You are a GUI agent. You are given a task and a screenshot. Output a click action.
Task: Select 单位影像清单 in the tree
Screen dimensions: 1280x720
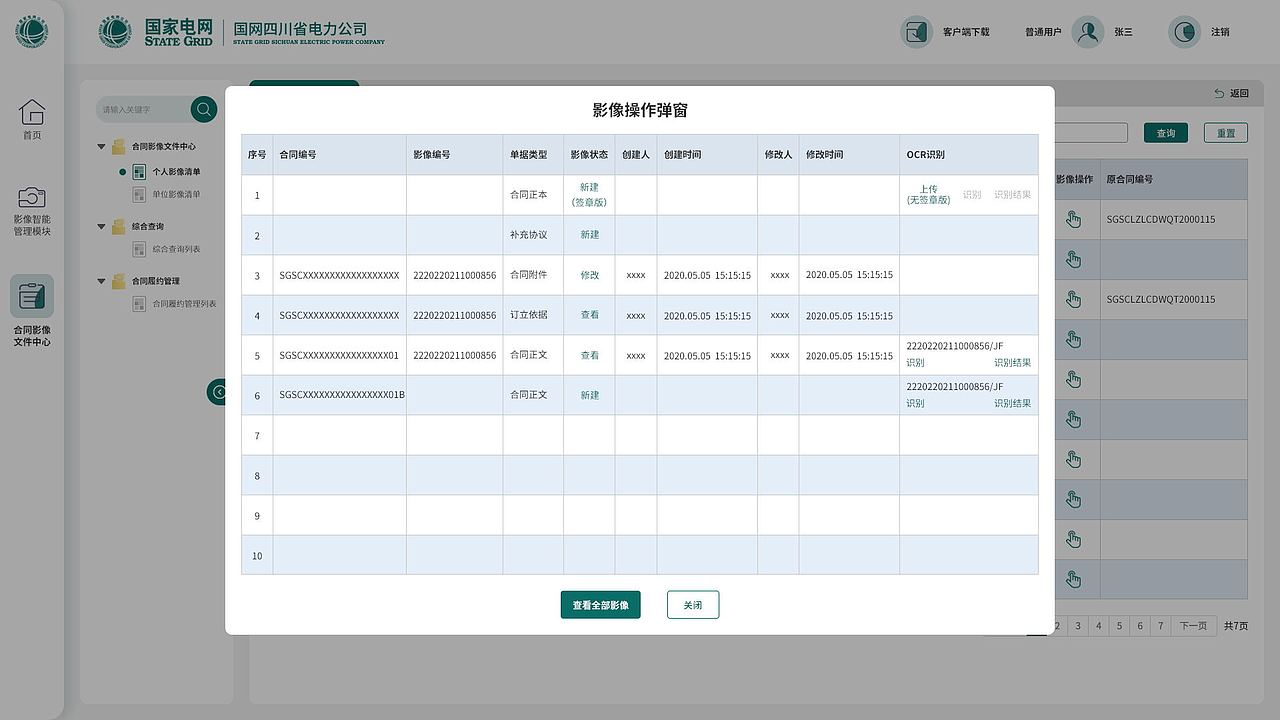(x=176, y=194)
